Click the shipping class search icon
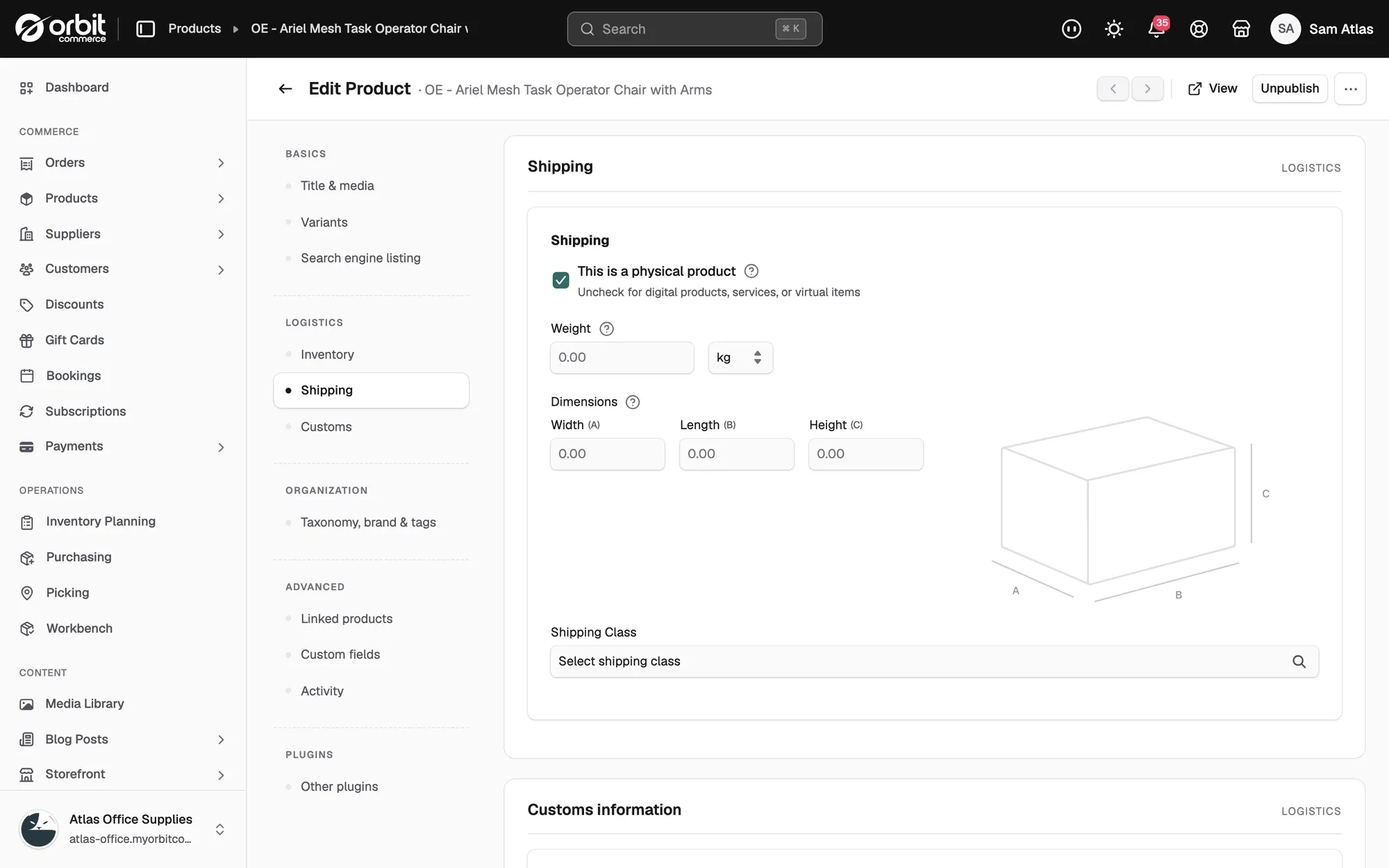 (x=1299, y=662)
